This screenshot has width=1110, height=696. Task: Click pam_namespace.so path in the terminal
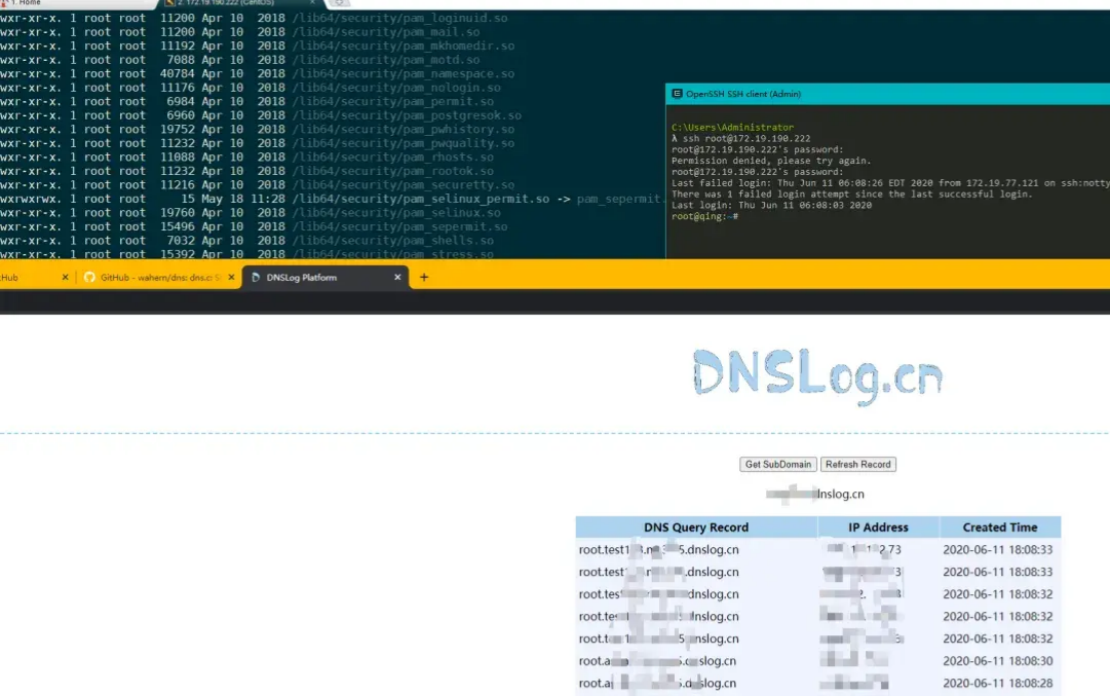pos(404,74)
